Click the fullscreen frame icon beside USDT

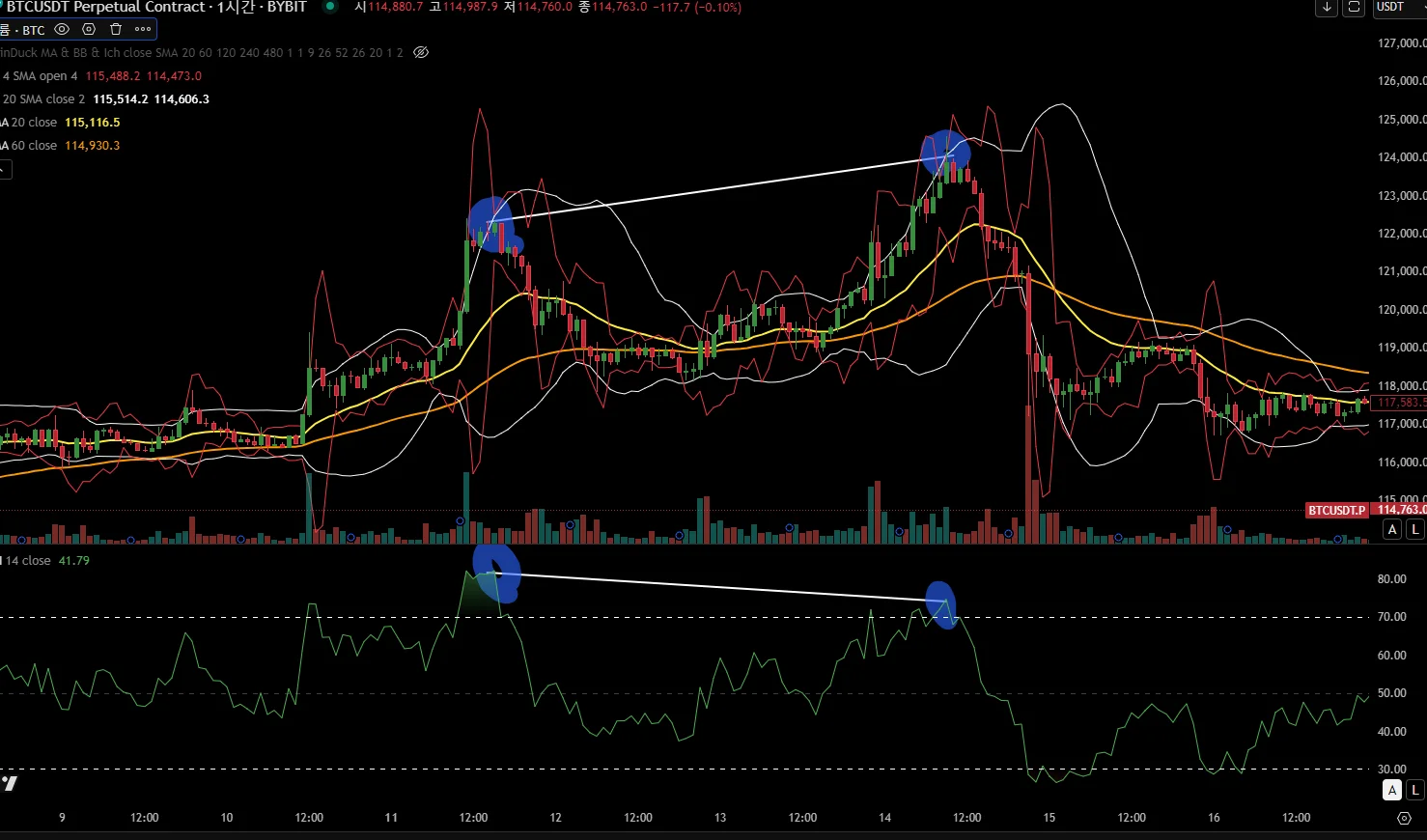coord(1355,8)
